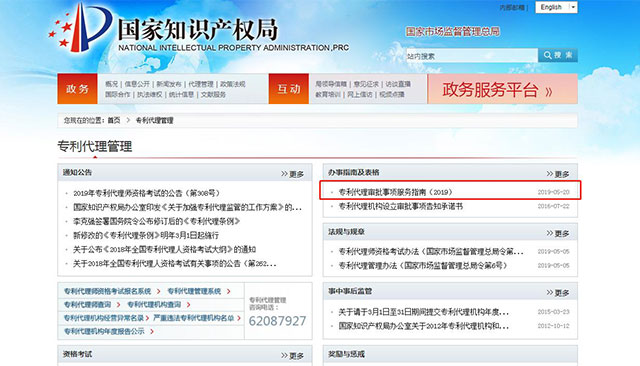Click the 国家知识产权局 logo emblem

(x=80, y=29)
